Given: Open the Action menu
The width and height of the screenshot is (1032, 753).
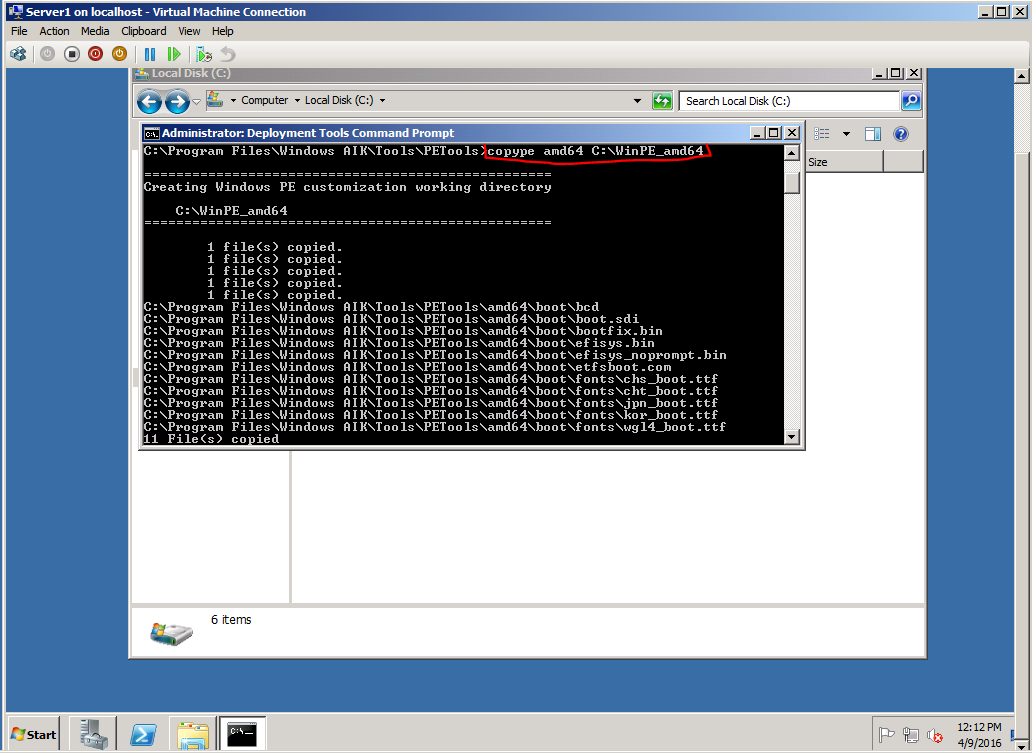Looking at the screenshot, I should point(54,31).
